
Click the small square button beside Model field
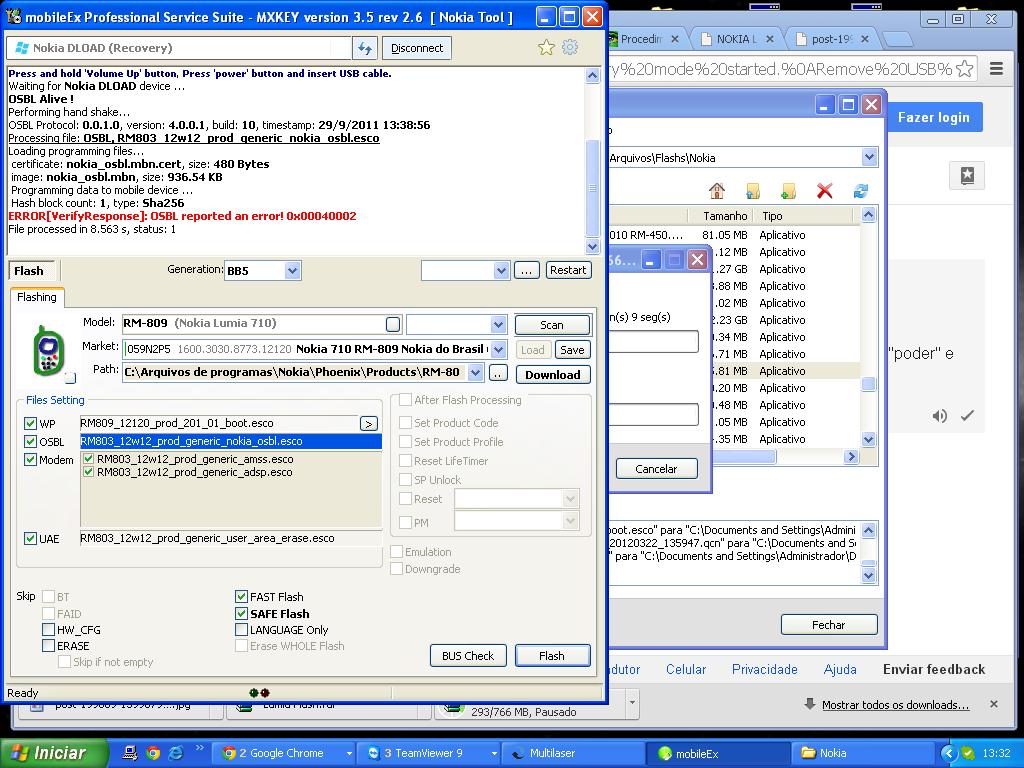[393, 324]
